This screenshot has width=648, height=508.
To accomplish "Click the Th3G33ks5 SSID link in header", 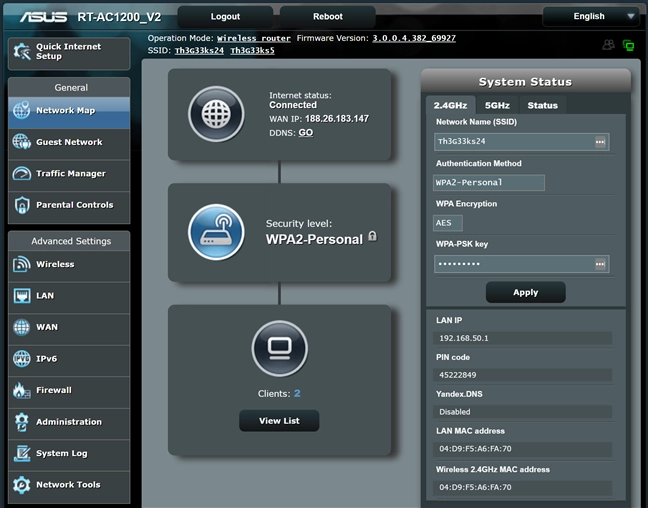I will (x=253, y=50).
